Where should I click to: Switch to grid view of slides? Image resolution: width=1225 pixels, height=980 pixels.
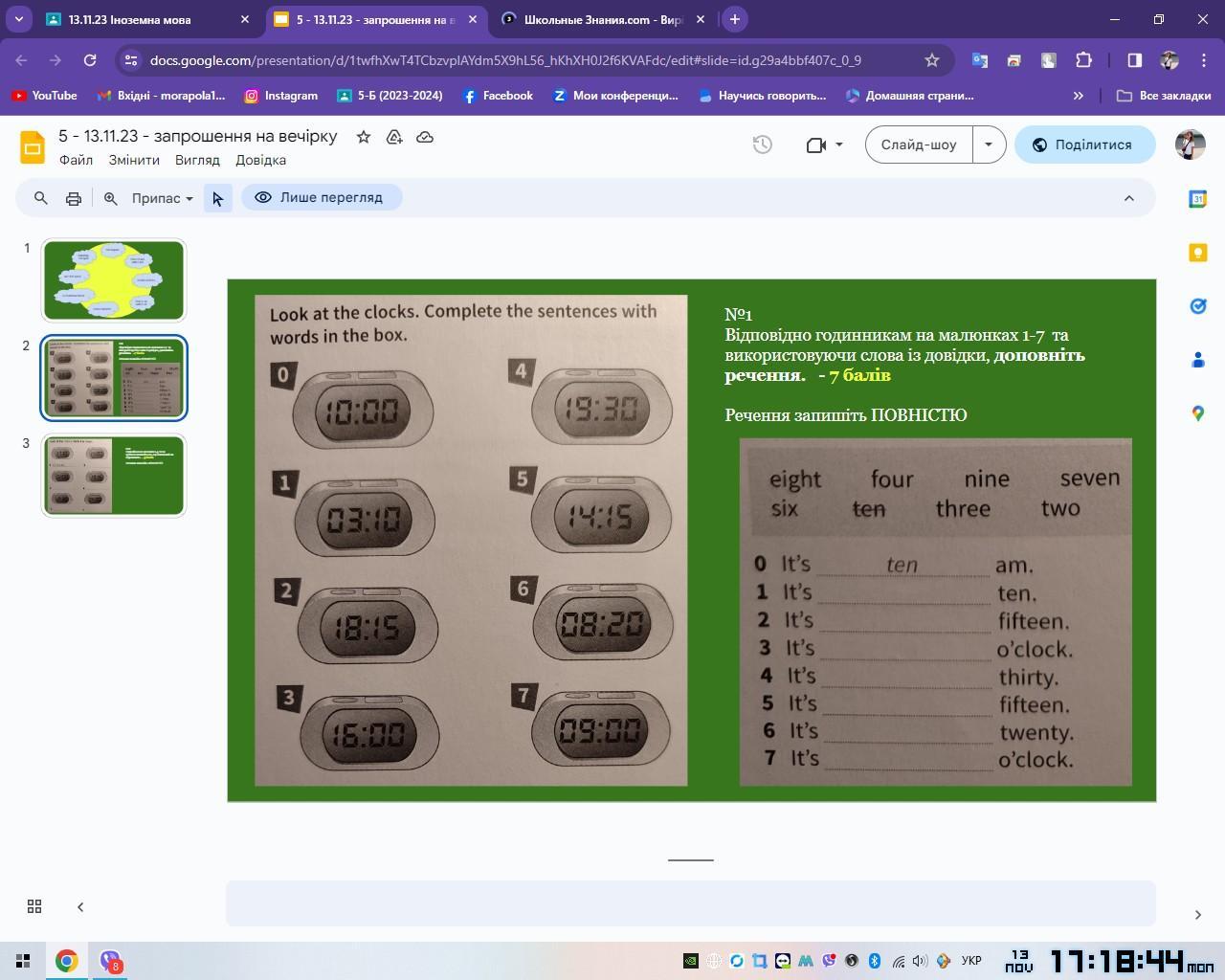click(34, 906)
